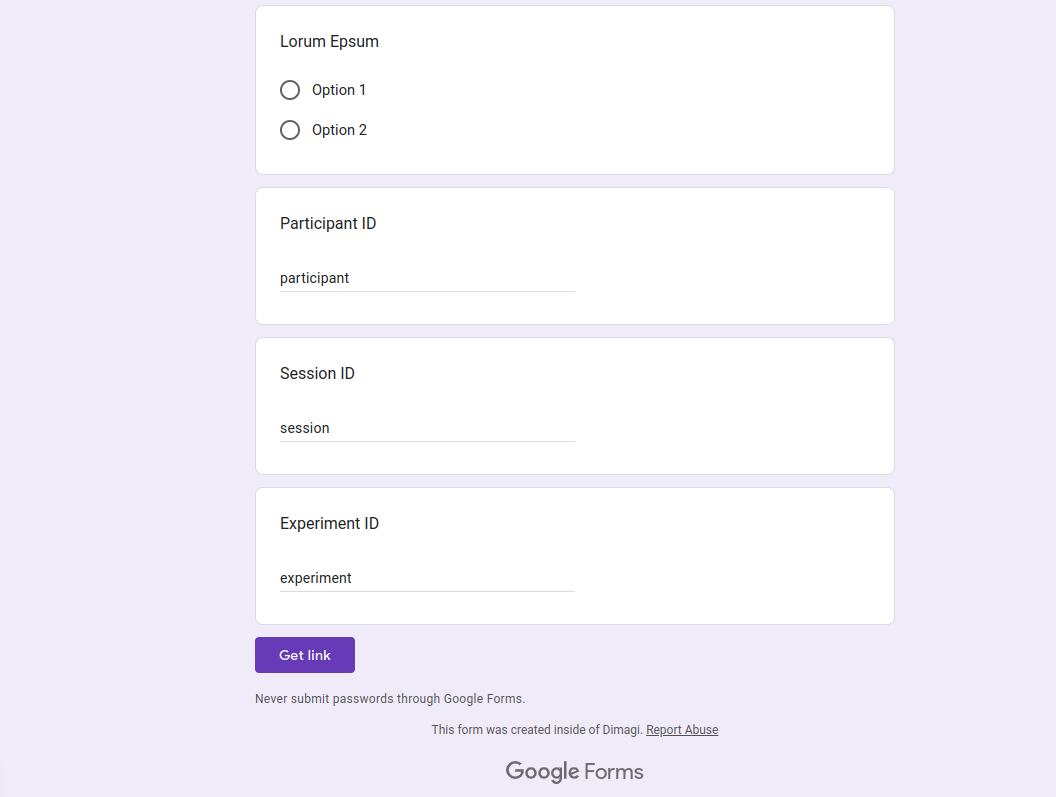Click the purple Get link button
This screenshot has width=1056, height=797.
304,655
